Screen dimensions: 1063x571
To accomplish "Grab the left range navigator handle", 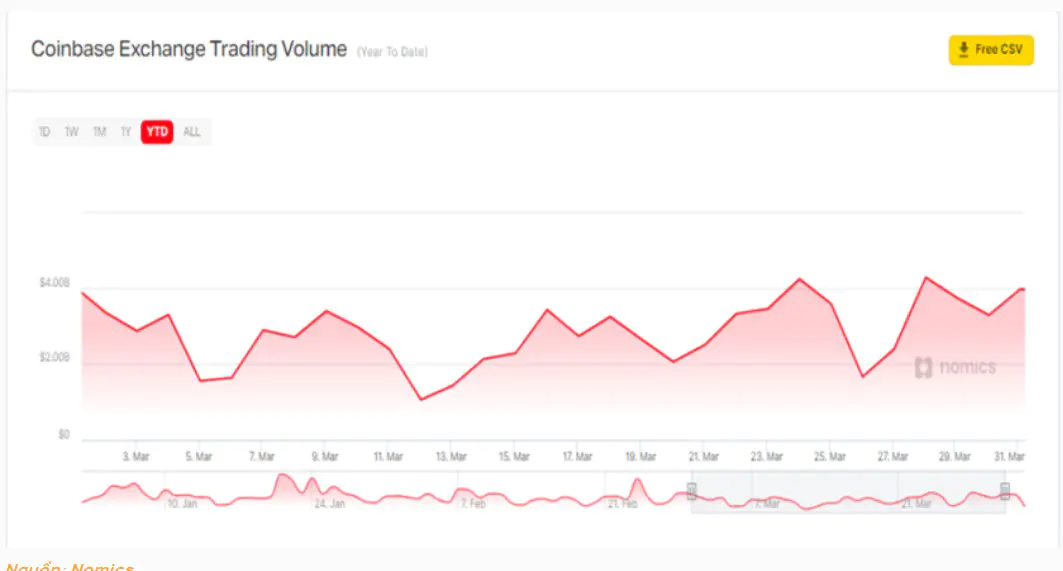I will [x=691, y=491].
